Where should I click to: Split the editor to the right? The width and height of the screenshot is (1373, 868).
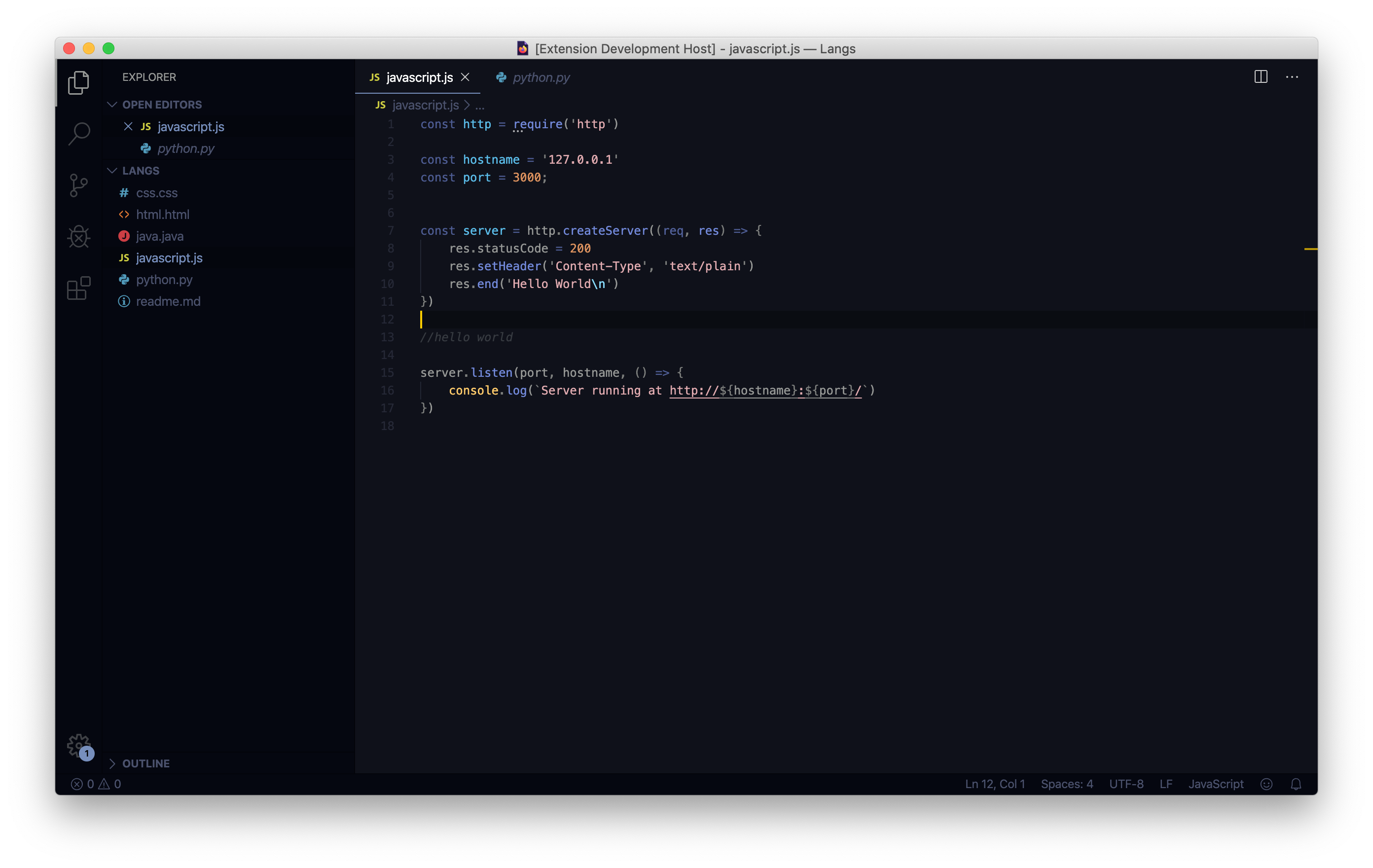(x=1261, y=77)
